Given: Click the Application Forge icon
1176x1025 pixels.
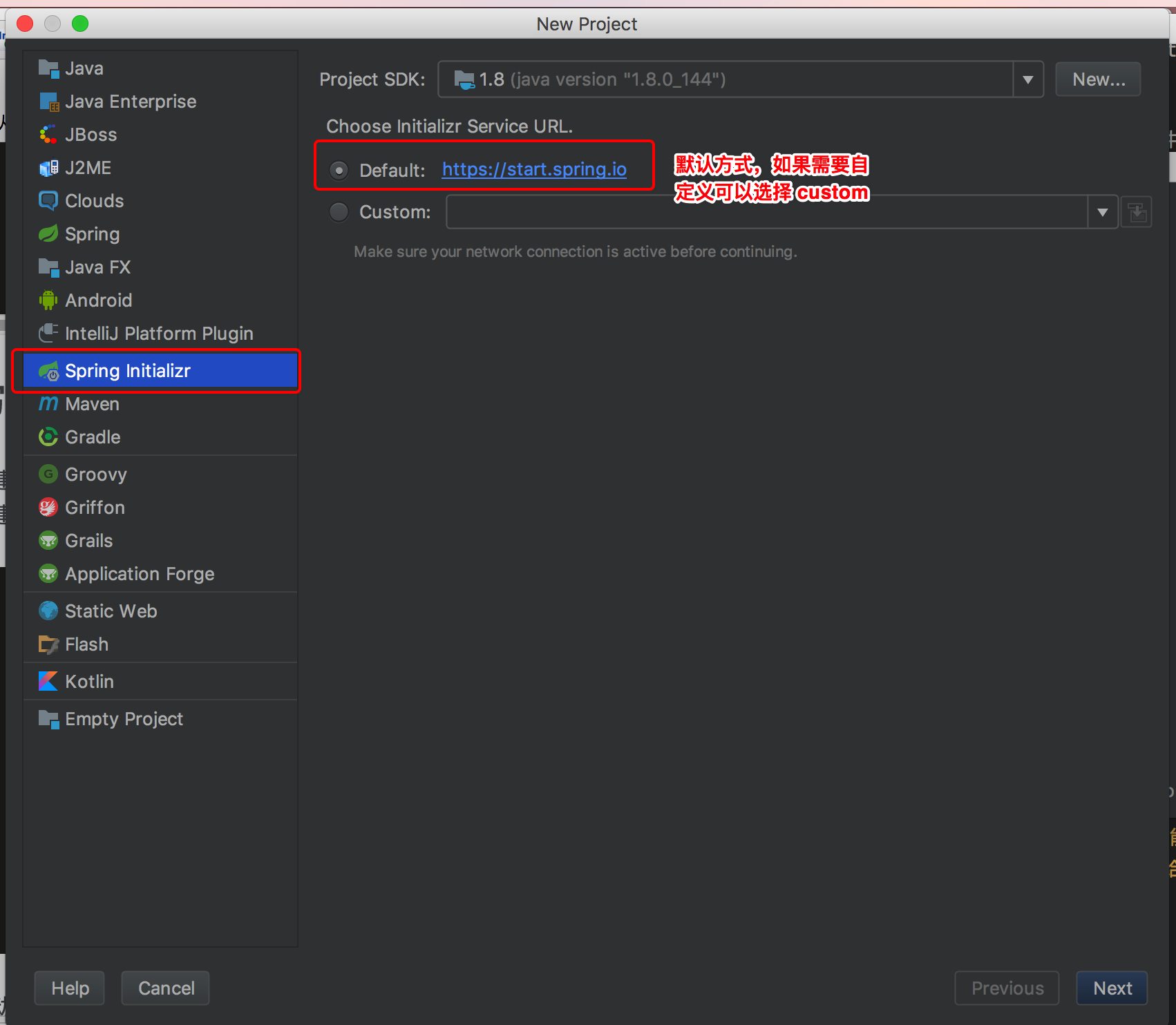Looking at the screenshot, I should point(48,574).
